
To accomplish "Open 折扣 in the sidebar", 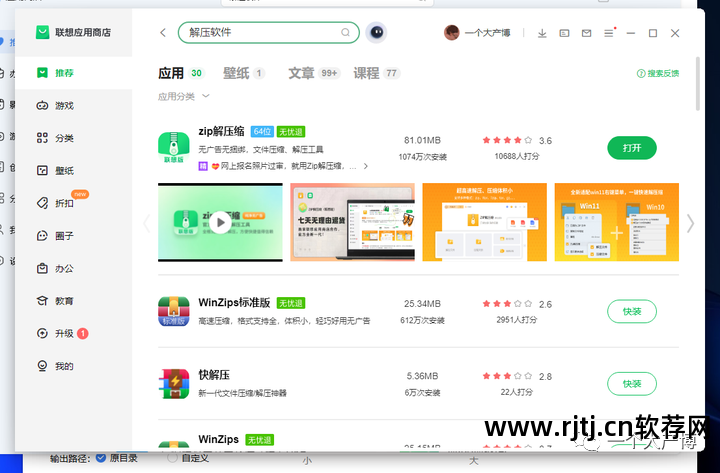I will click(73, 203).
